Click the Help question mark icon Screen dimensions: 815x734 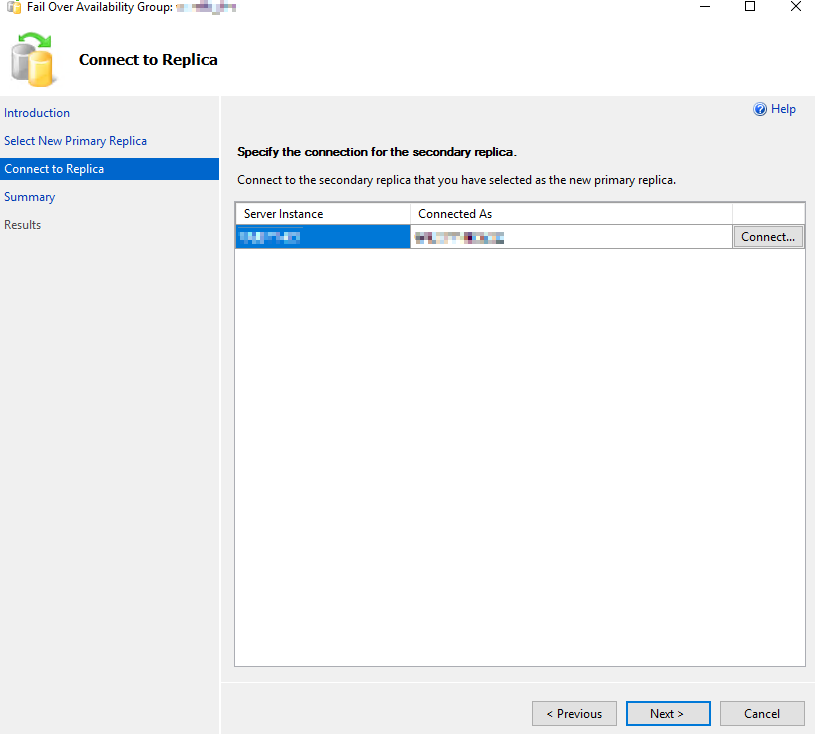(x=760, y=109)
